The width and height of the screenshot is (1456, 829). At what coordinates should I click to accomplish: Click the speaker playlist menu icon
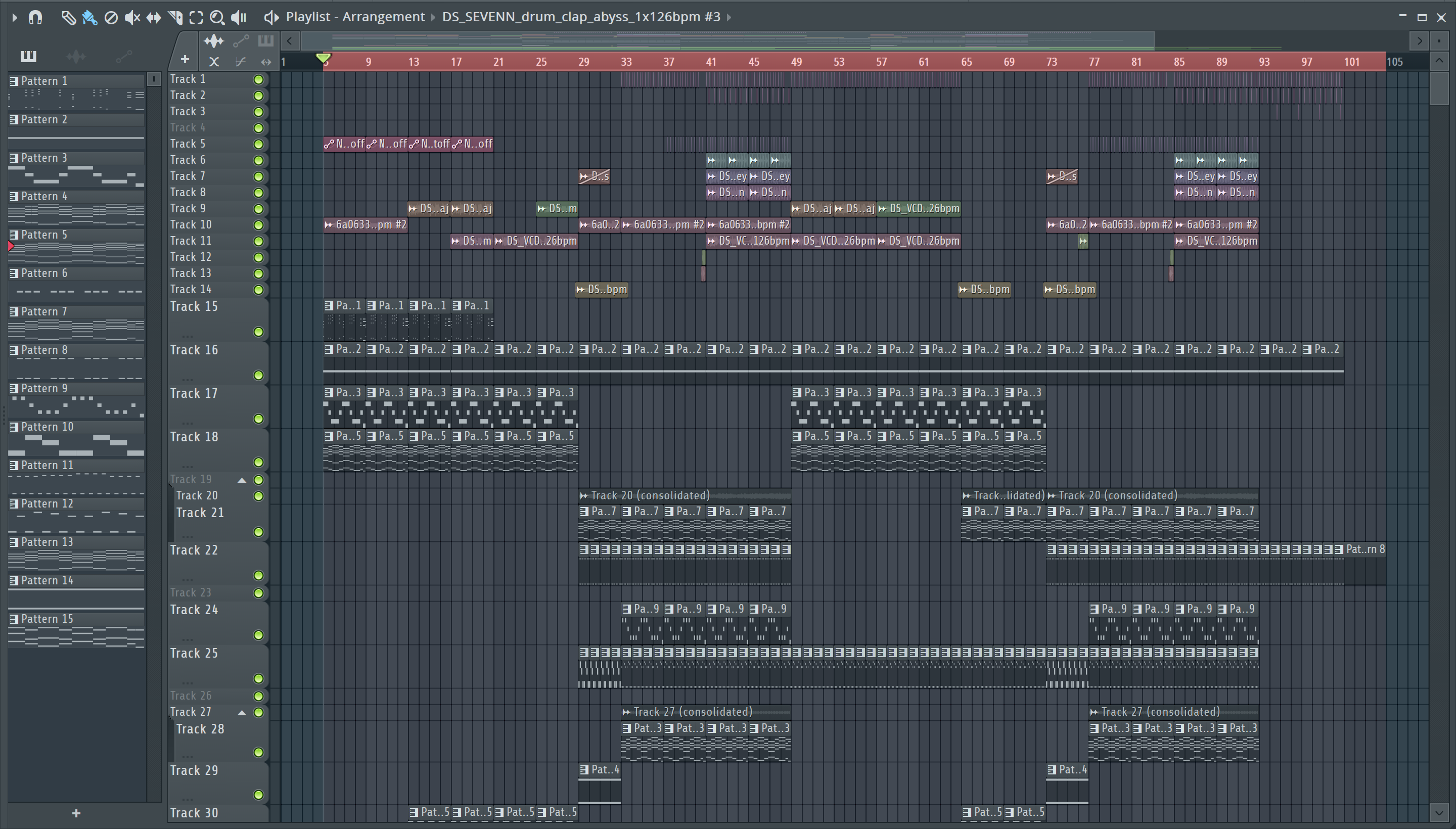271,18
